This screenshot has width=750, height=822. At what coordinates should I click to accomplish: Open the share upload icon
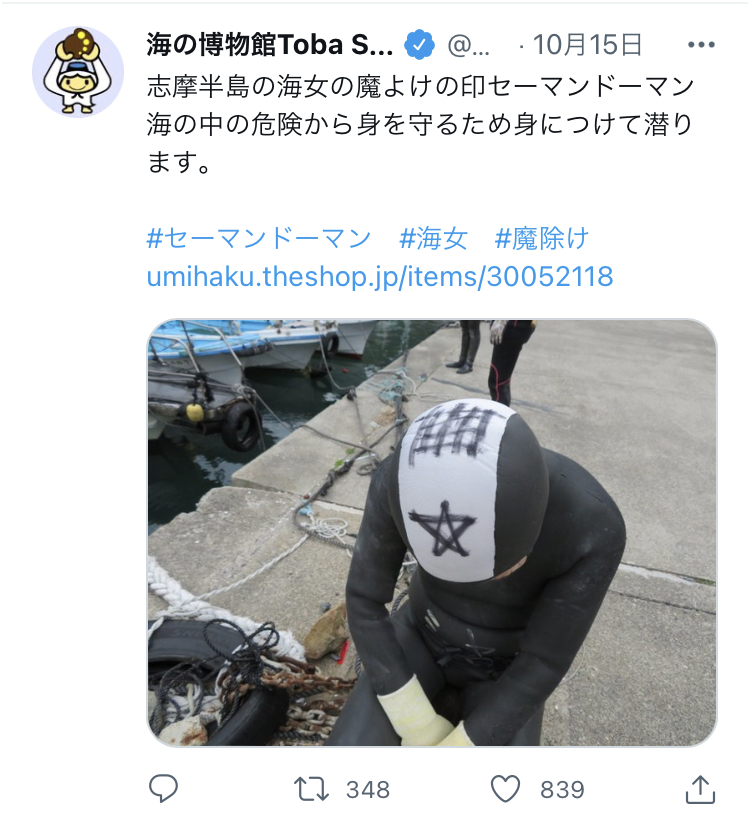(700, 789)
